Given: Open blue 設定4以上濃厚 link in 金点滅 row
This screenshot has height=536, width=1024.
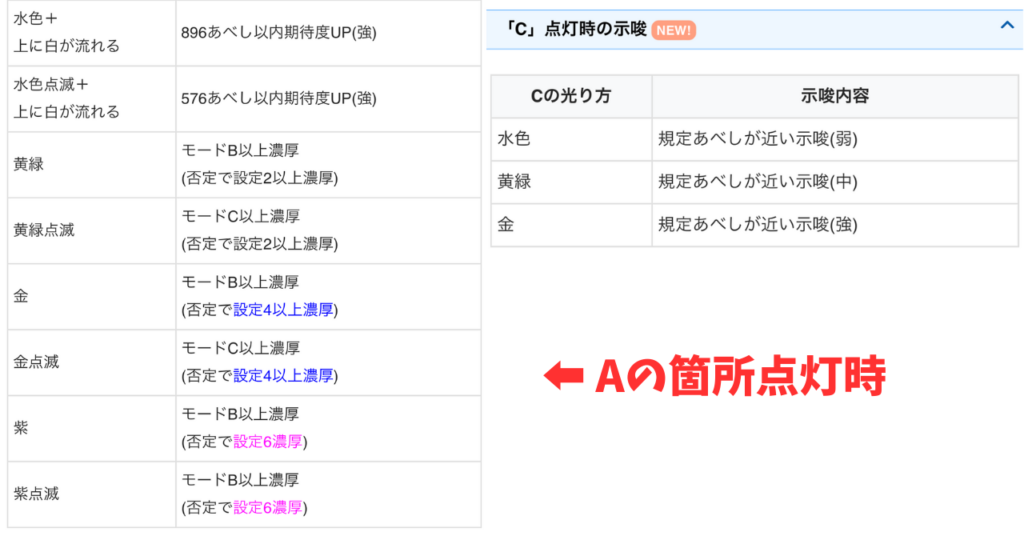Looking at the screenshot, I should pyautogui.click(x=285, y=376).
